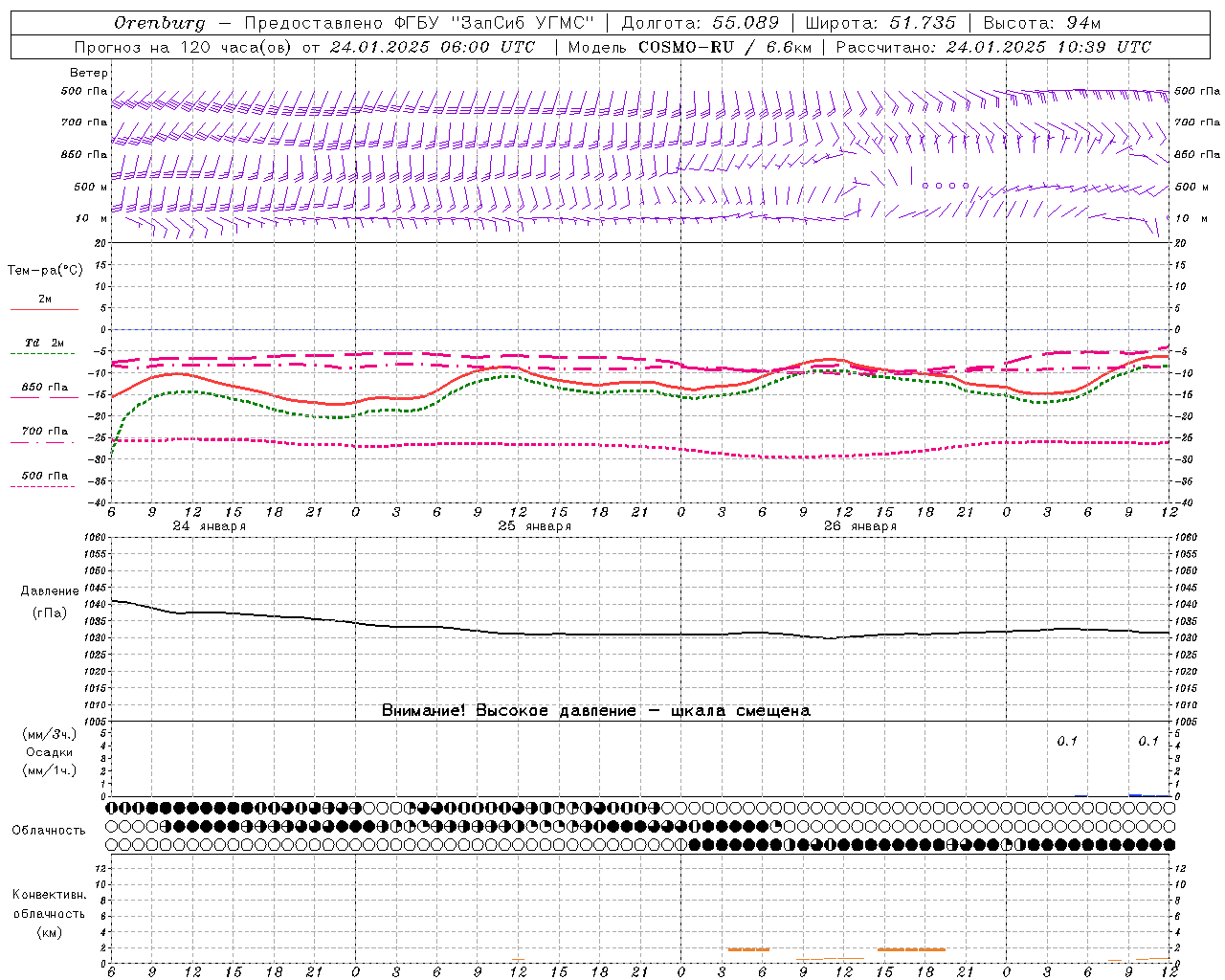Screen dimensions: 1225x980
Task: Click the '500 м' wind level label on left
Action: tap(90, 188)
